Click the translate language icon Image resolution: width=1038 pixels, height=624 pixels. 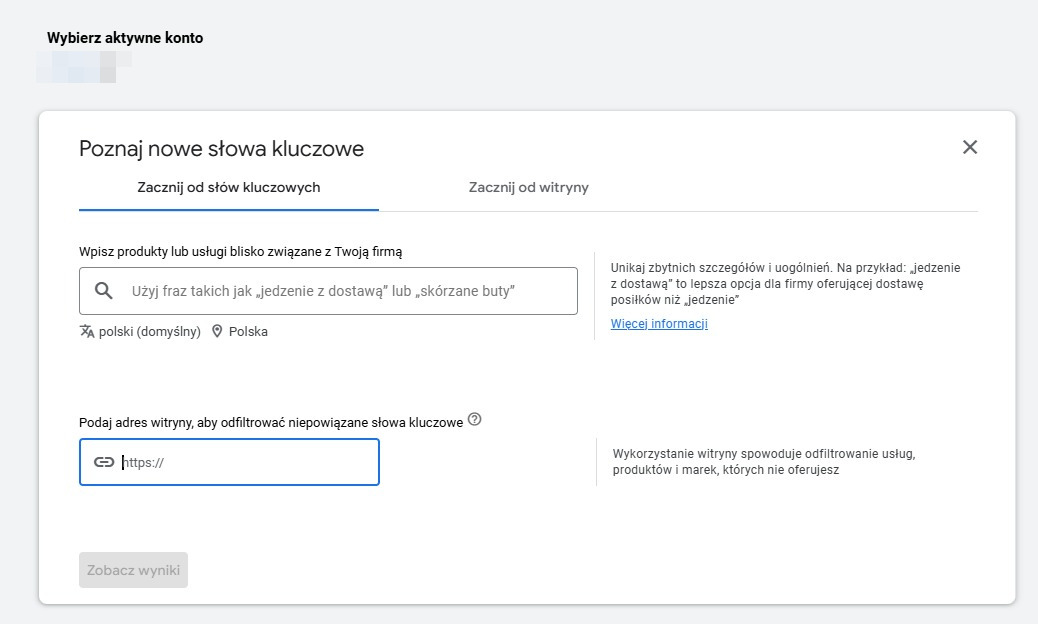[x=87, y=331]
